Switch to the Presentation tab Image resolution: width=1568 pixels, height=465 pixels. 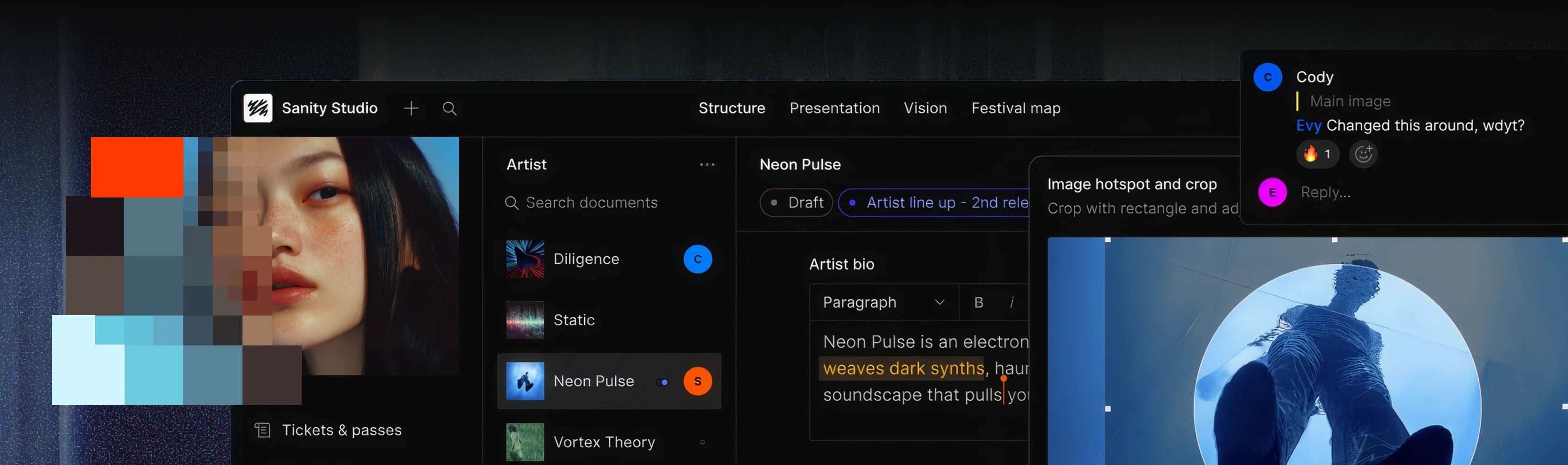click(834, 108)
